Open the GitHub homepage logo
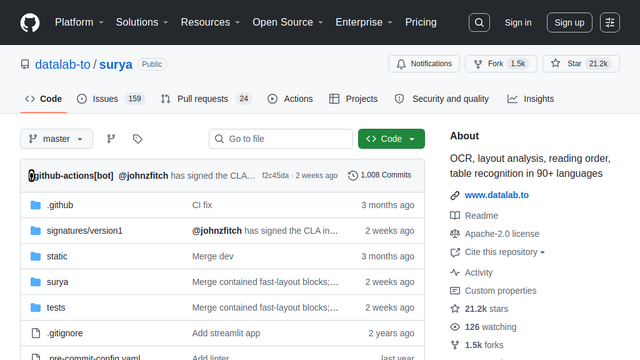This screenshot has width=640, height=360. [30, 22]
